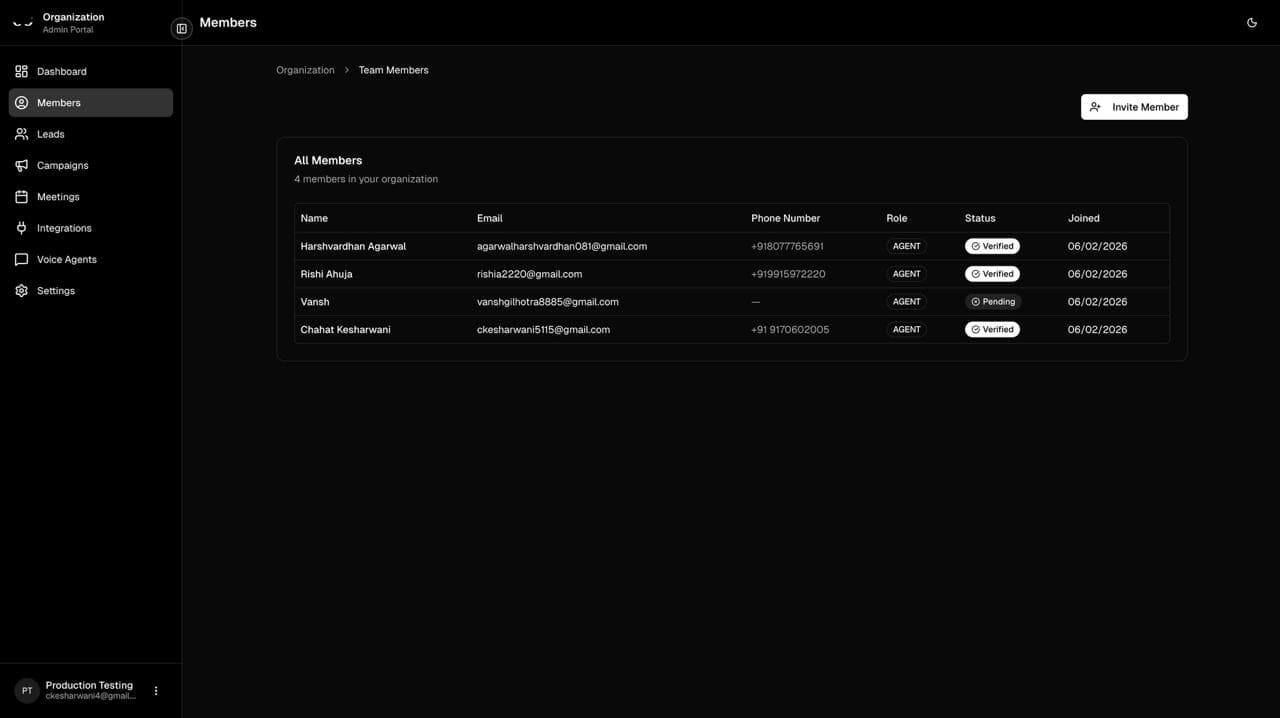
Task: Click the Leads people icon
Action: pyautogui.click(x=21, y=134)
